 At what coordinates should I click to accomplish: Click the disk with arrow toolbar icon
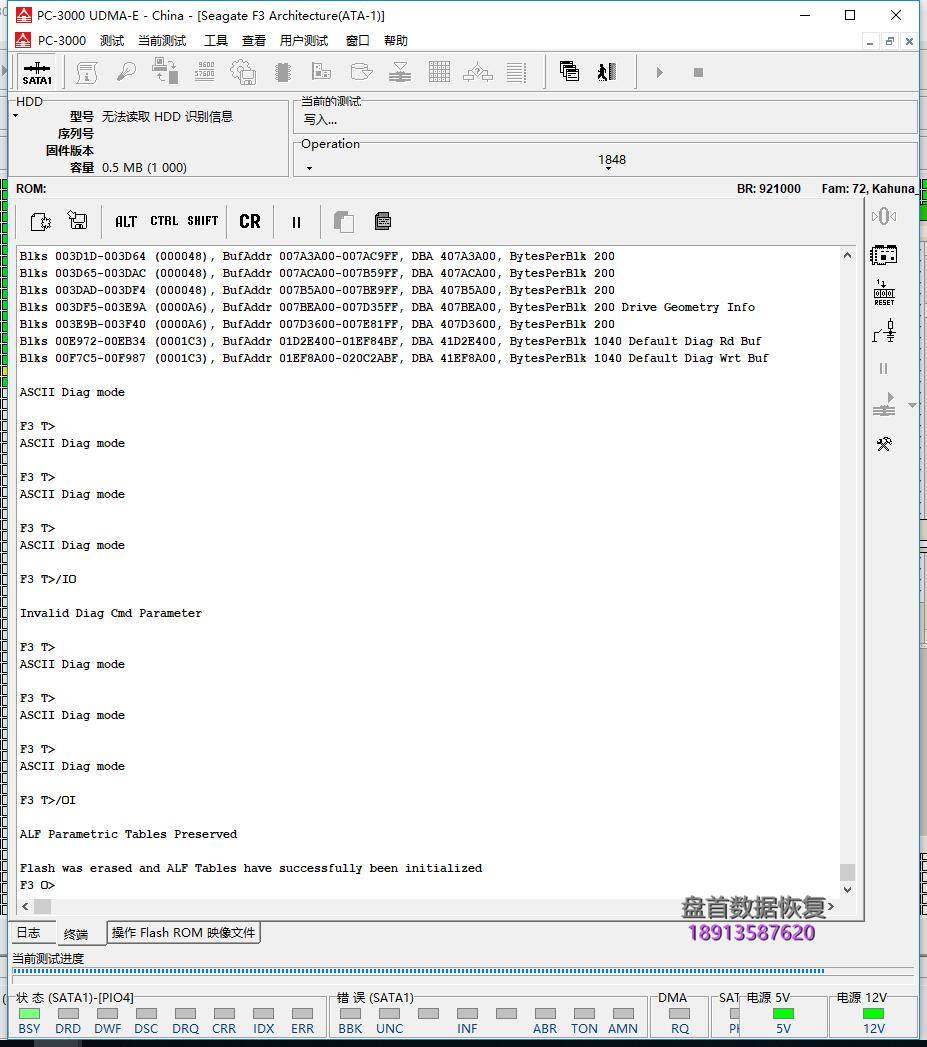361,71
